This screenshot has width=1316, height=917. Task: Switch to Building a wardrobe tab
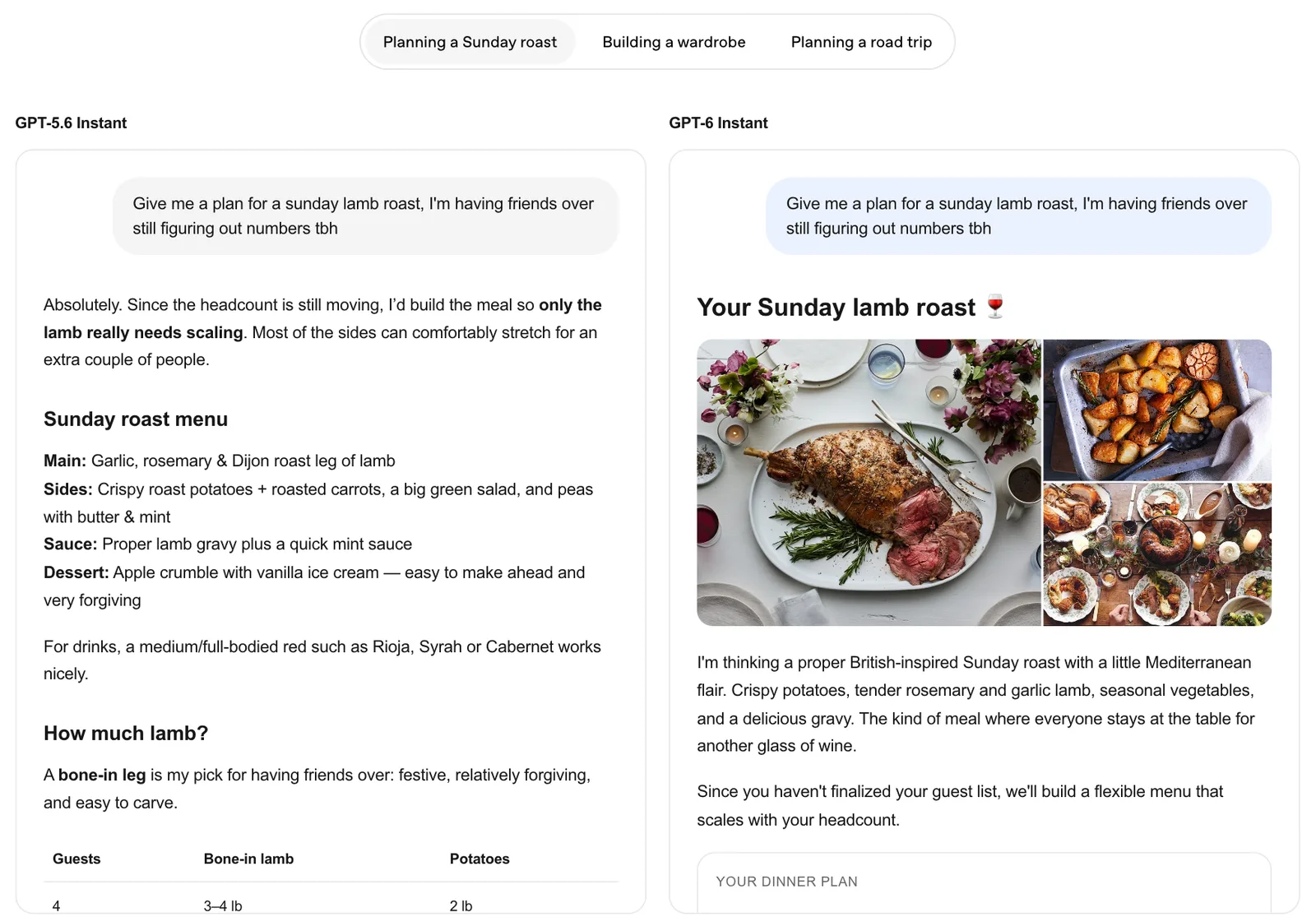pyautogui.click(x=674, y=42)
